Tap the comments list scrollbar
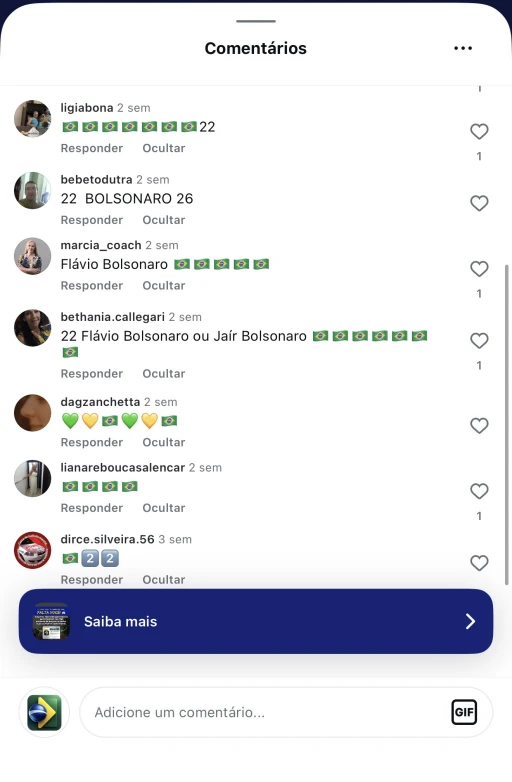Viewport: 512px width, 782px height. [507, 421]
